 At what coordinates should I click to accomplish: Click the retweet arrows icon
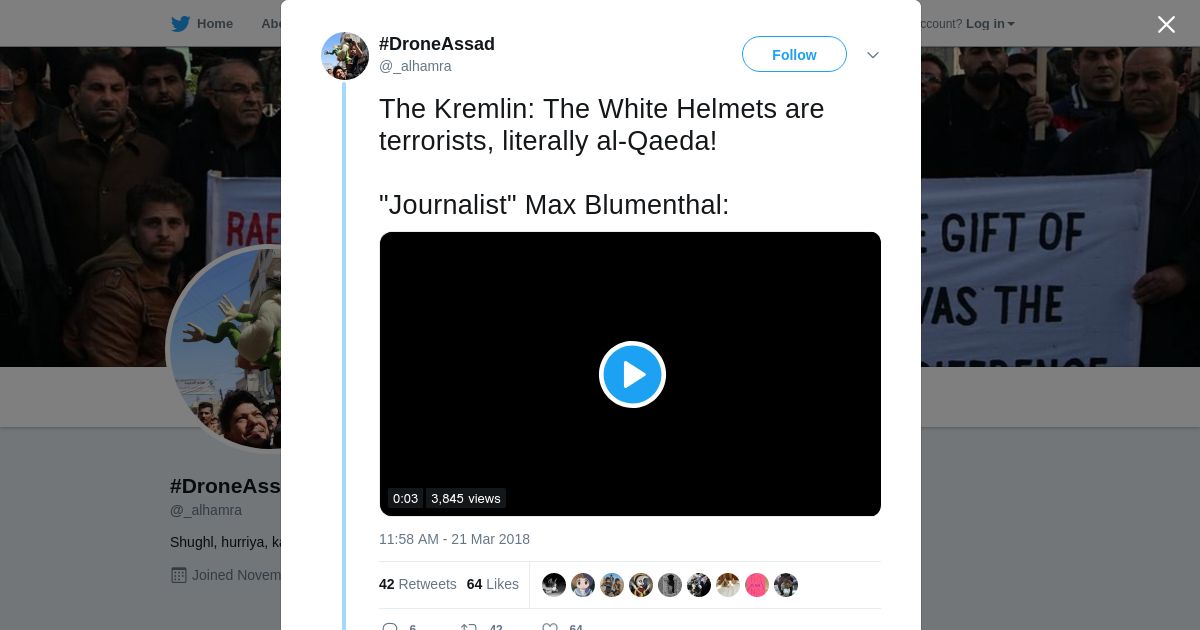[468, 627]
